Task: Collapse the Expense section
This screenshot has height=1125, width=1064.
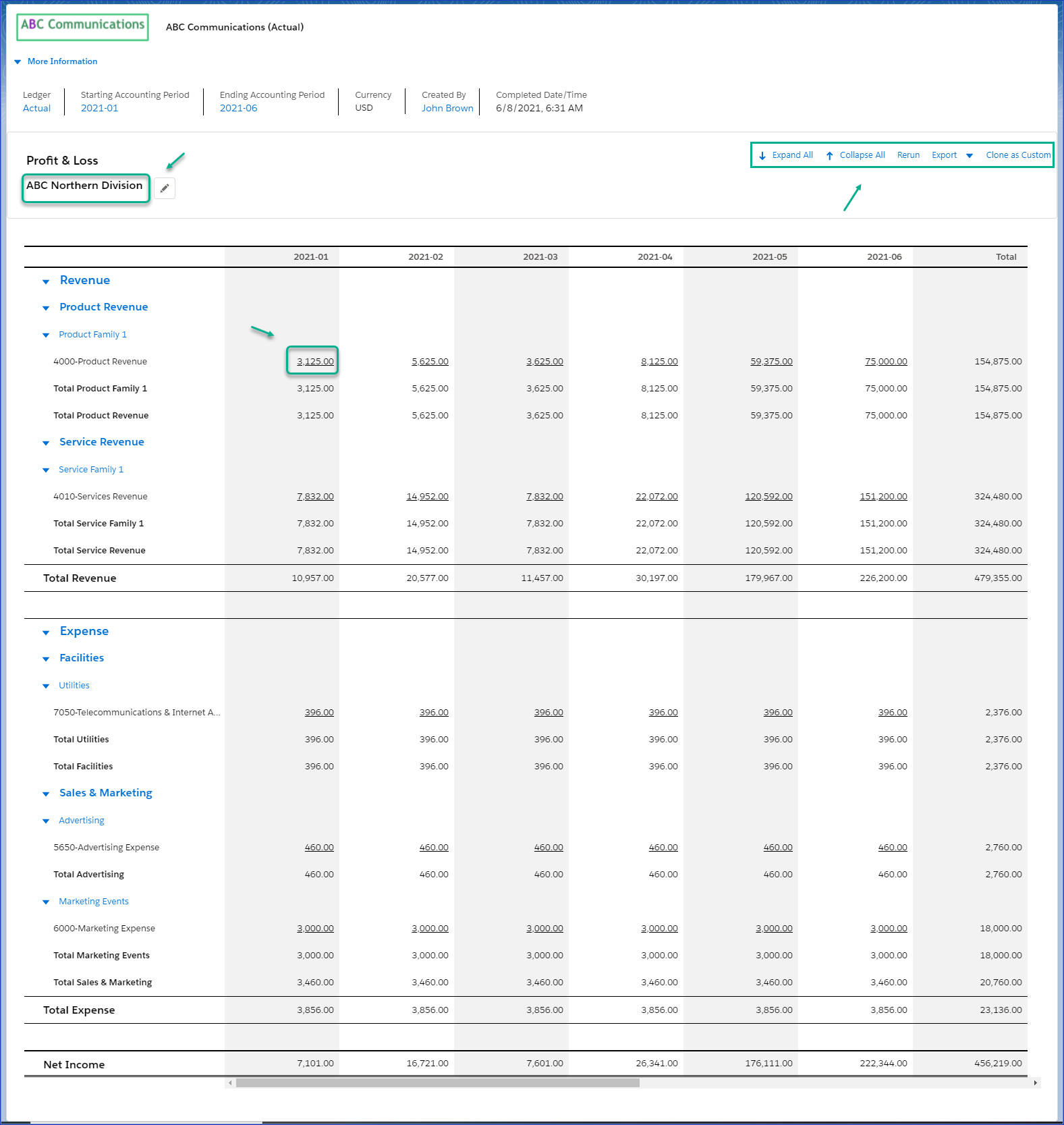Action: click(x=46, y=632)
